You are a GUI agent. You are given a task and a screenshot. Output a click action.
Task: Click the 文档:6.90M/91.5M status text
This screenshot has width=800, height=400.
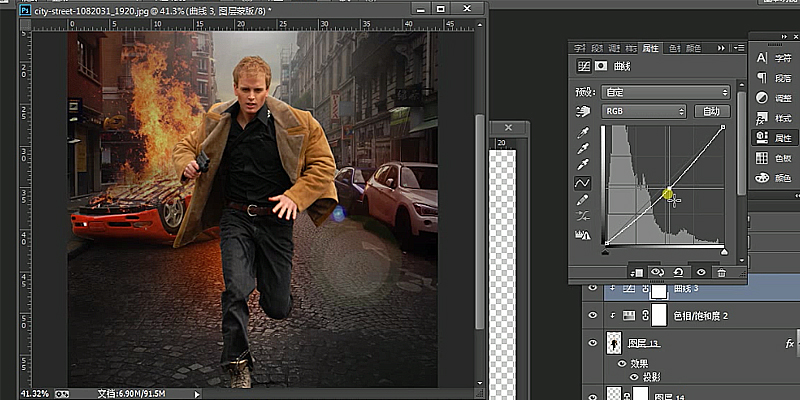click(x=131, y=394)
